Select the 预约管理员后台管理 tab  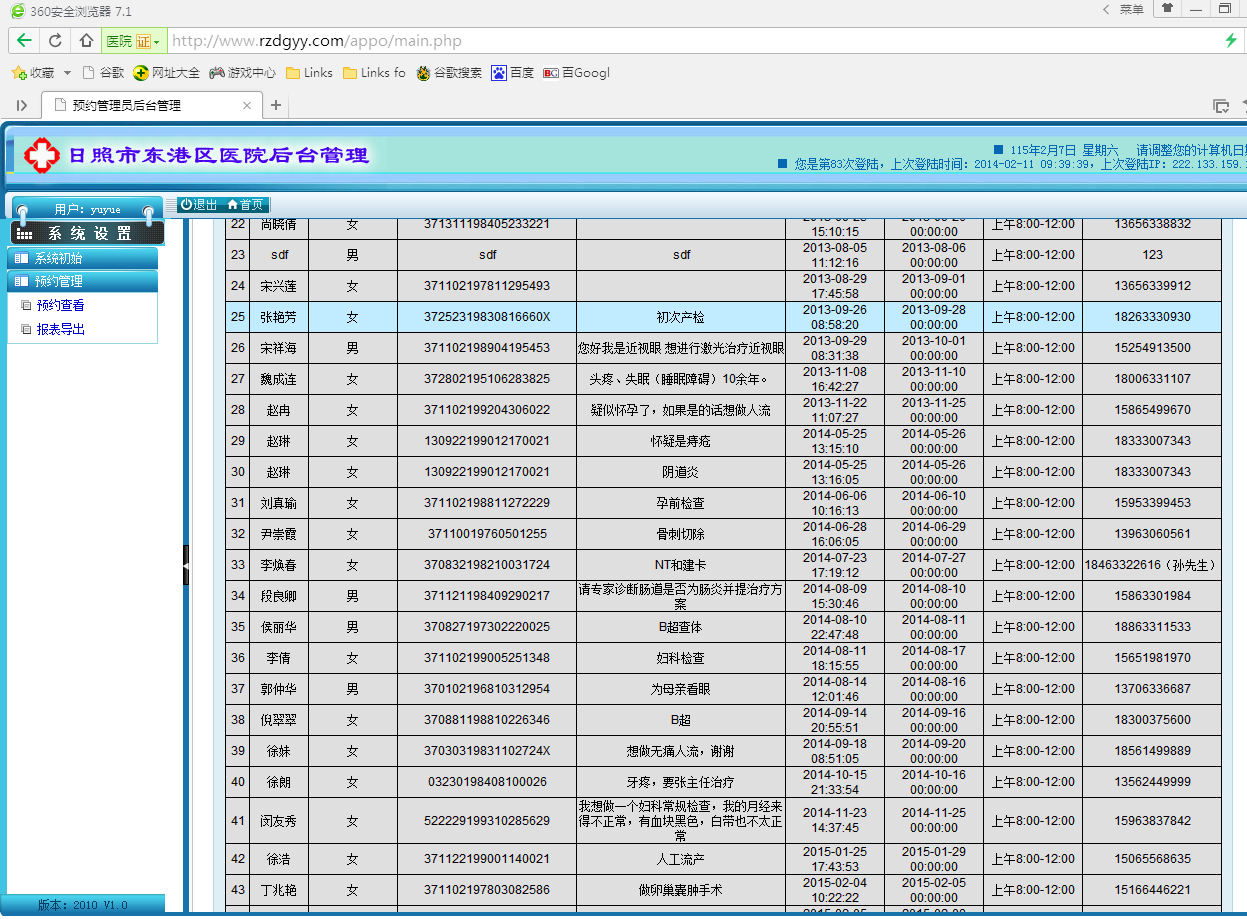150,105
